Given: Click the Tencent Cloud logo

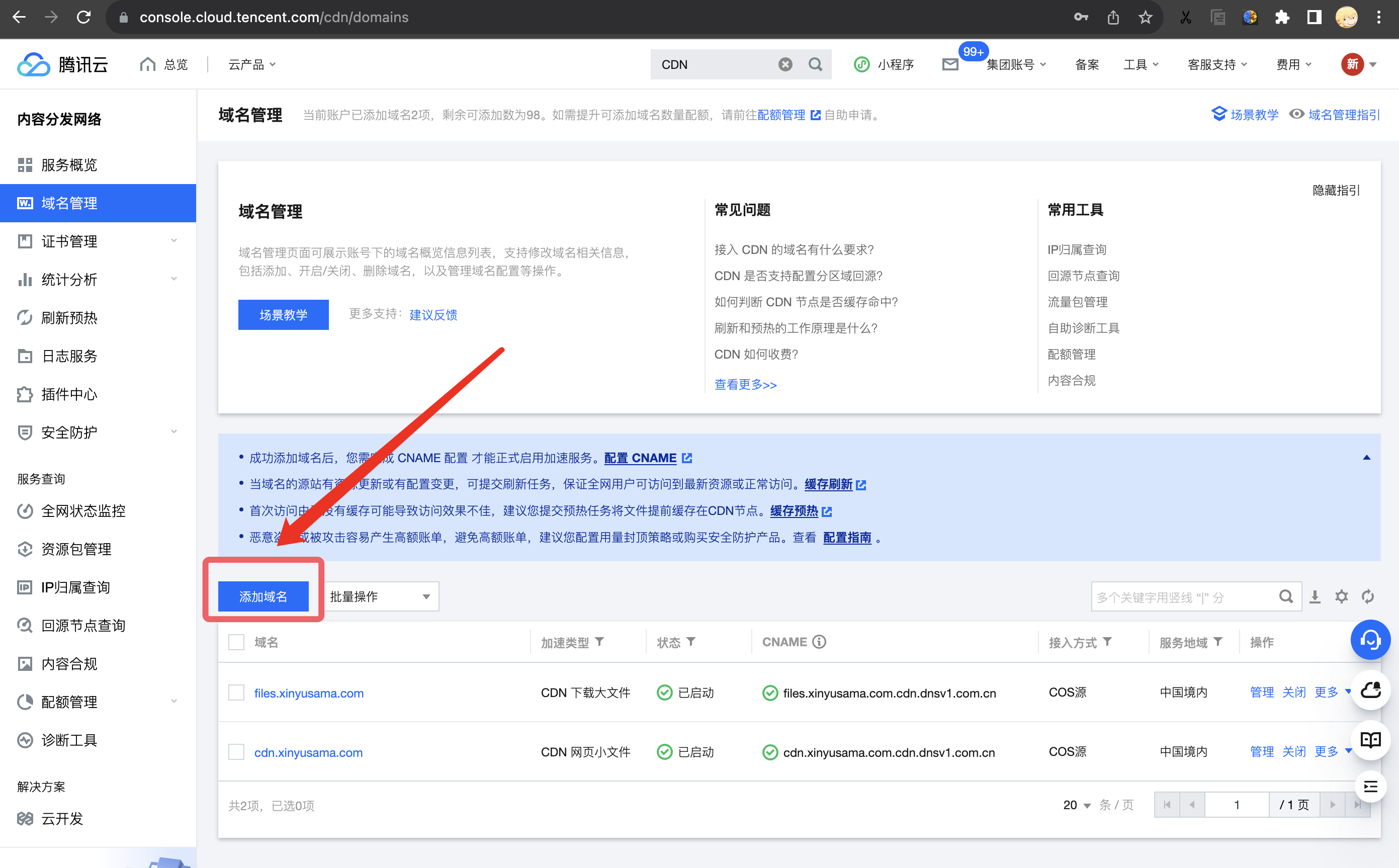Looking at the screenshot, I should [x=62, y=64].
